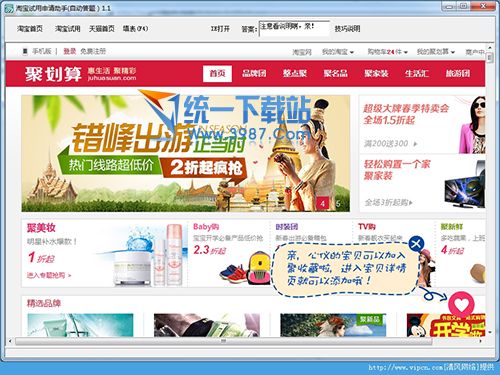500x375 pixels.
Task: Open the 淘宝网 top link
Action: click(302, 52)
